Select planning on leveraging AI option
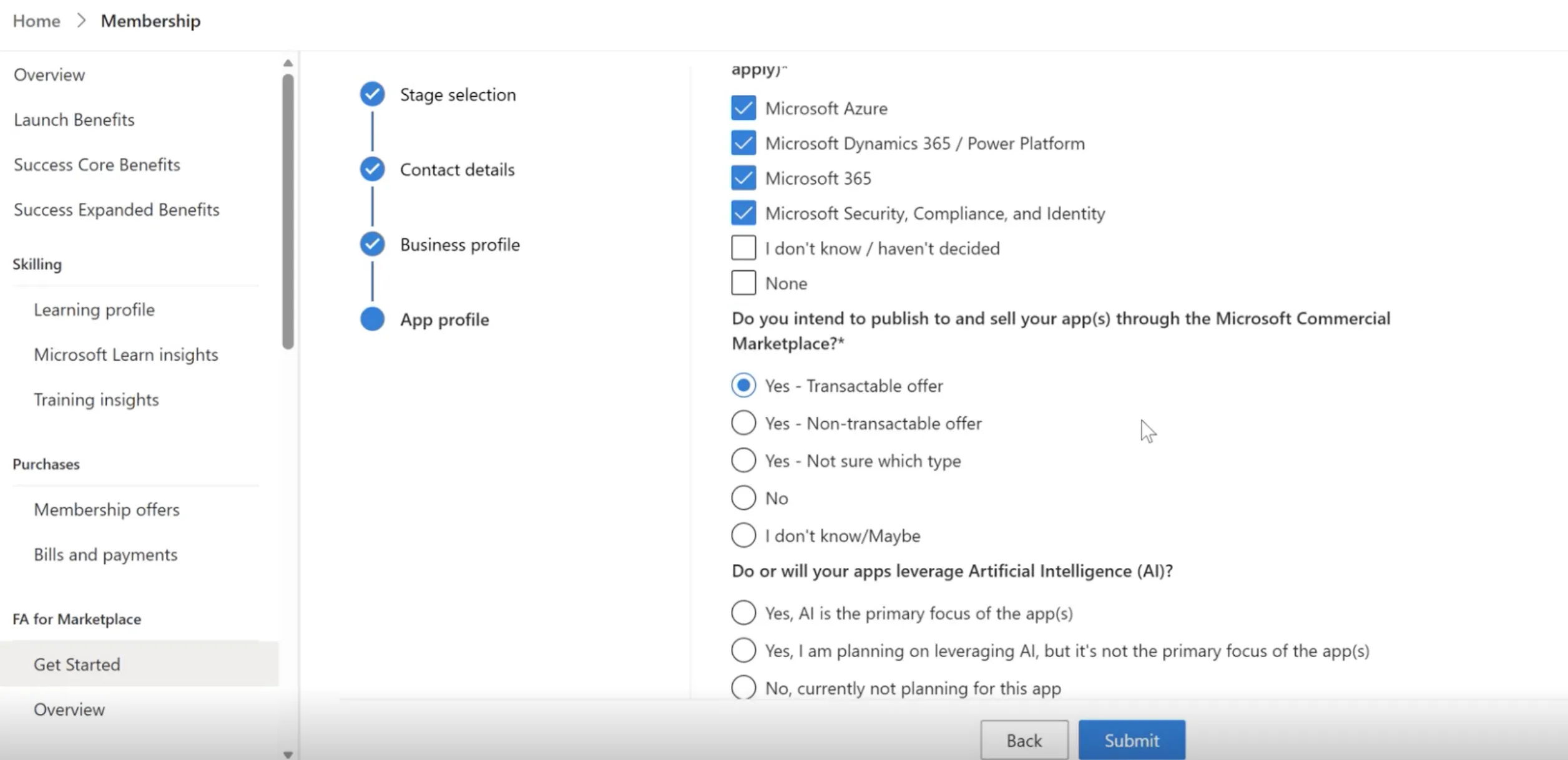The width and height of the screenshot is (1568, 760). [743, 650]
